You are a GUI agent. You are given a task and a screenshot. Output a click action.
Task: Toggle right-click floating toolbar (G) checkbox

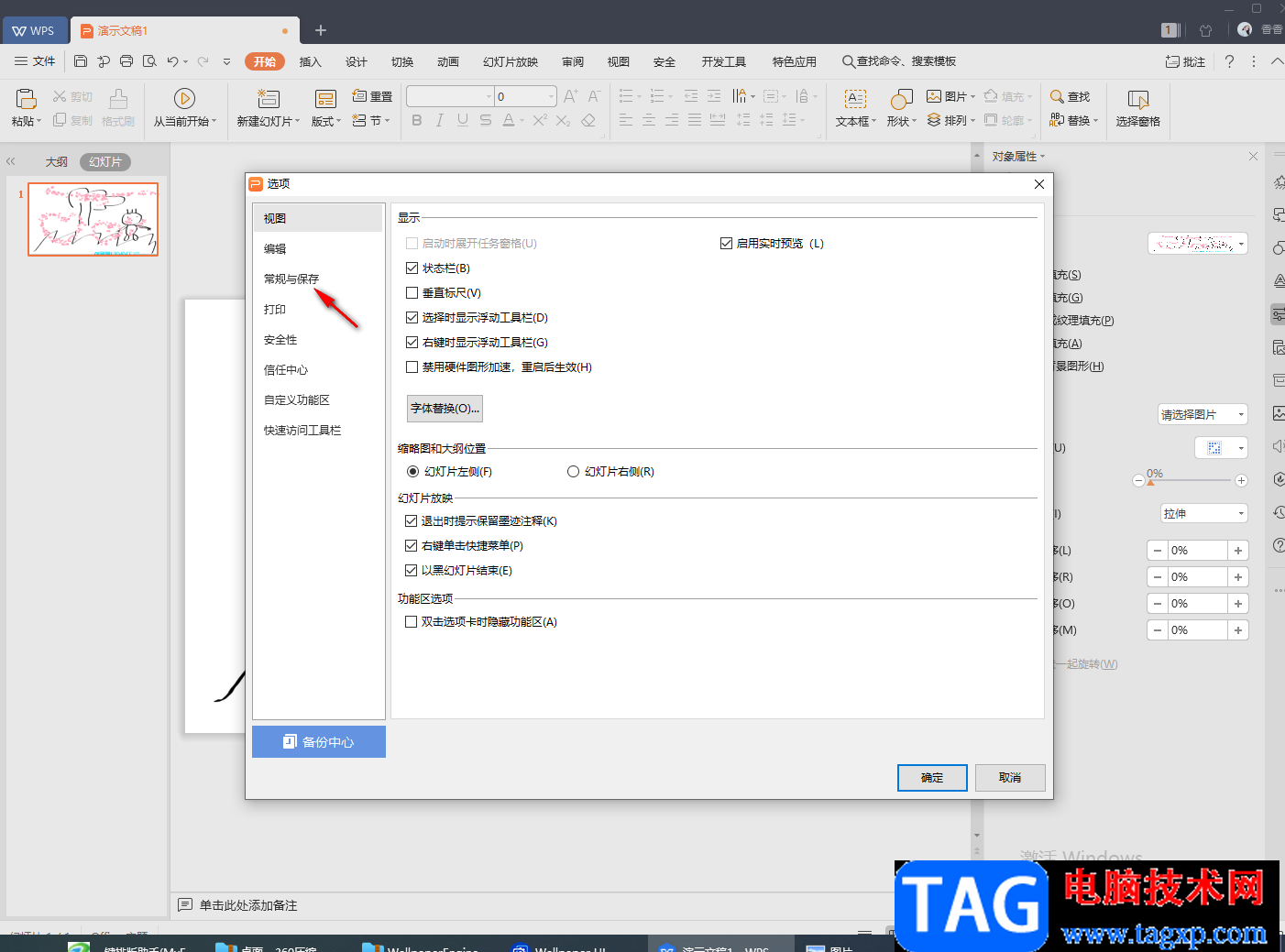(x=412, y=343)
